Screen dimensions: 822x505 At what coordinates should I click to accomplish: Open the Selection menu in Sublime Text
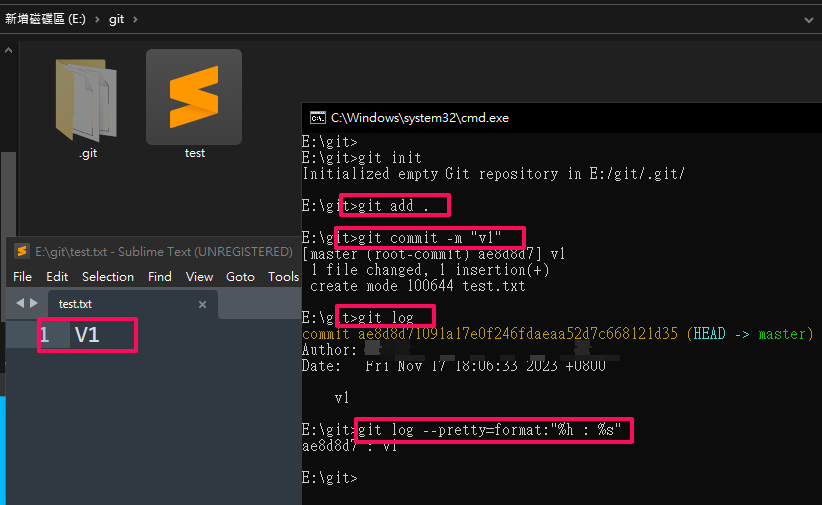click(x=107, y=276)
